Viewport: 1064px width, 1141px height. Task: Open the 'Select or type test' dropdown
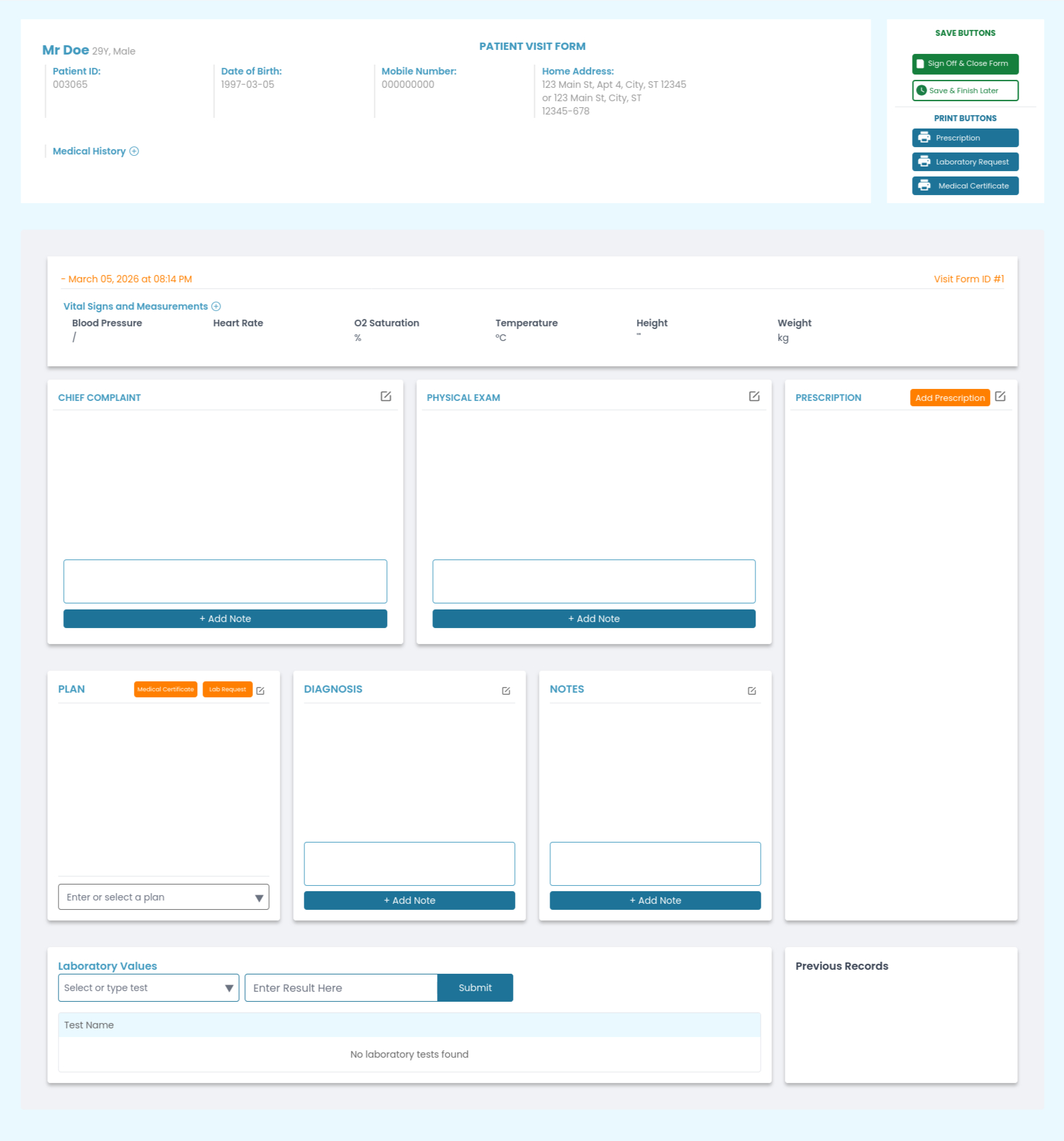(x=149, y=988)
